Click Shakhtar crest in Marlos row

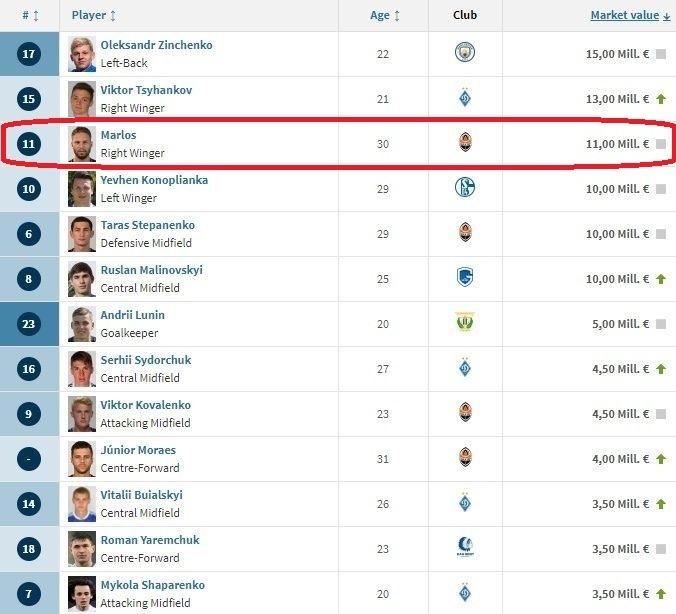[x=465, y=143]
